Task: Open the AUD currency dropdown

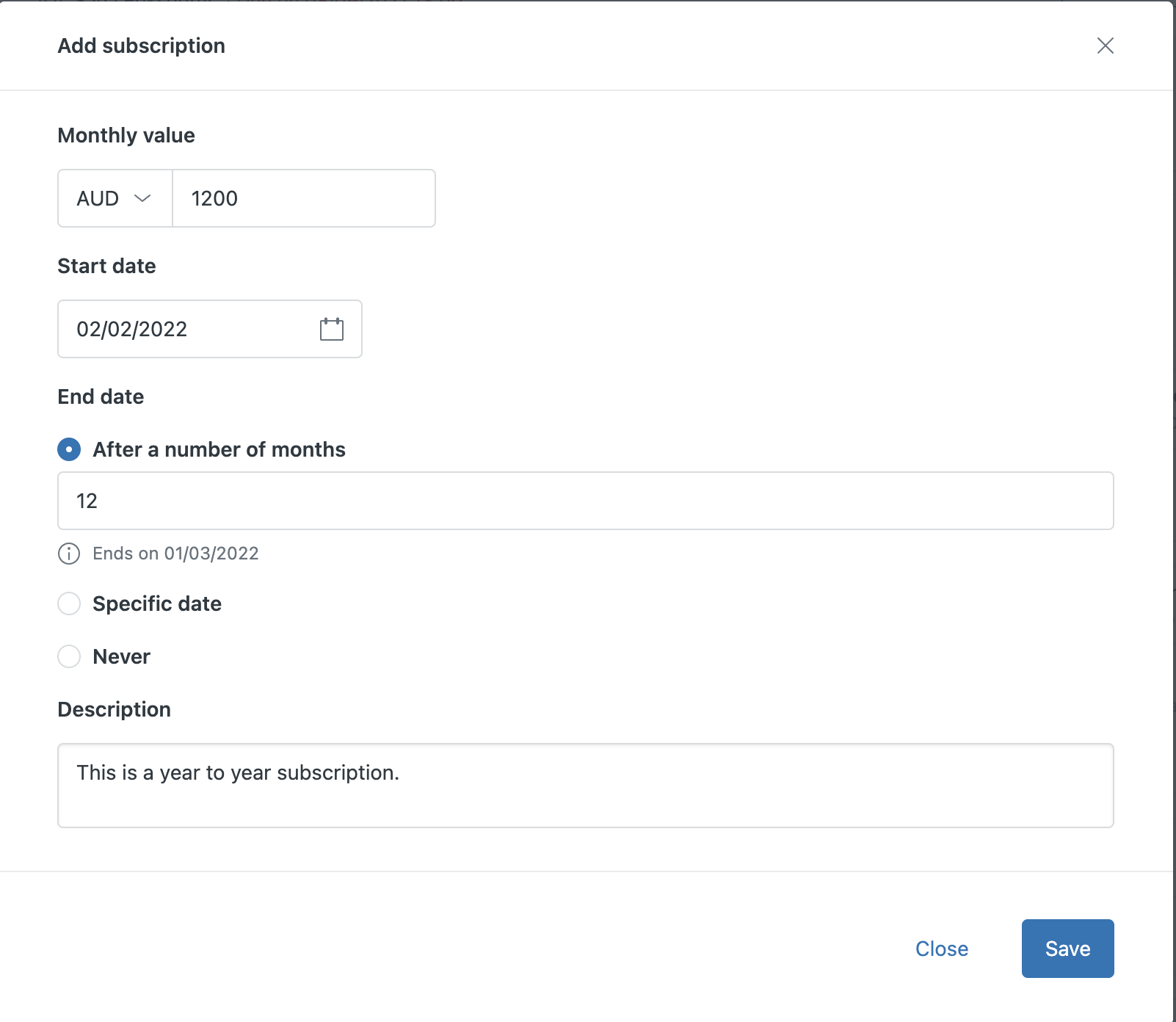Action: click(x=115, y=198)
